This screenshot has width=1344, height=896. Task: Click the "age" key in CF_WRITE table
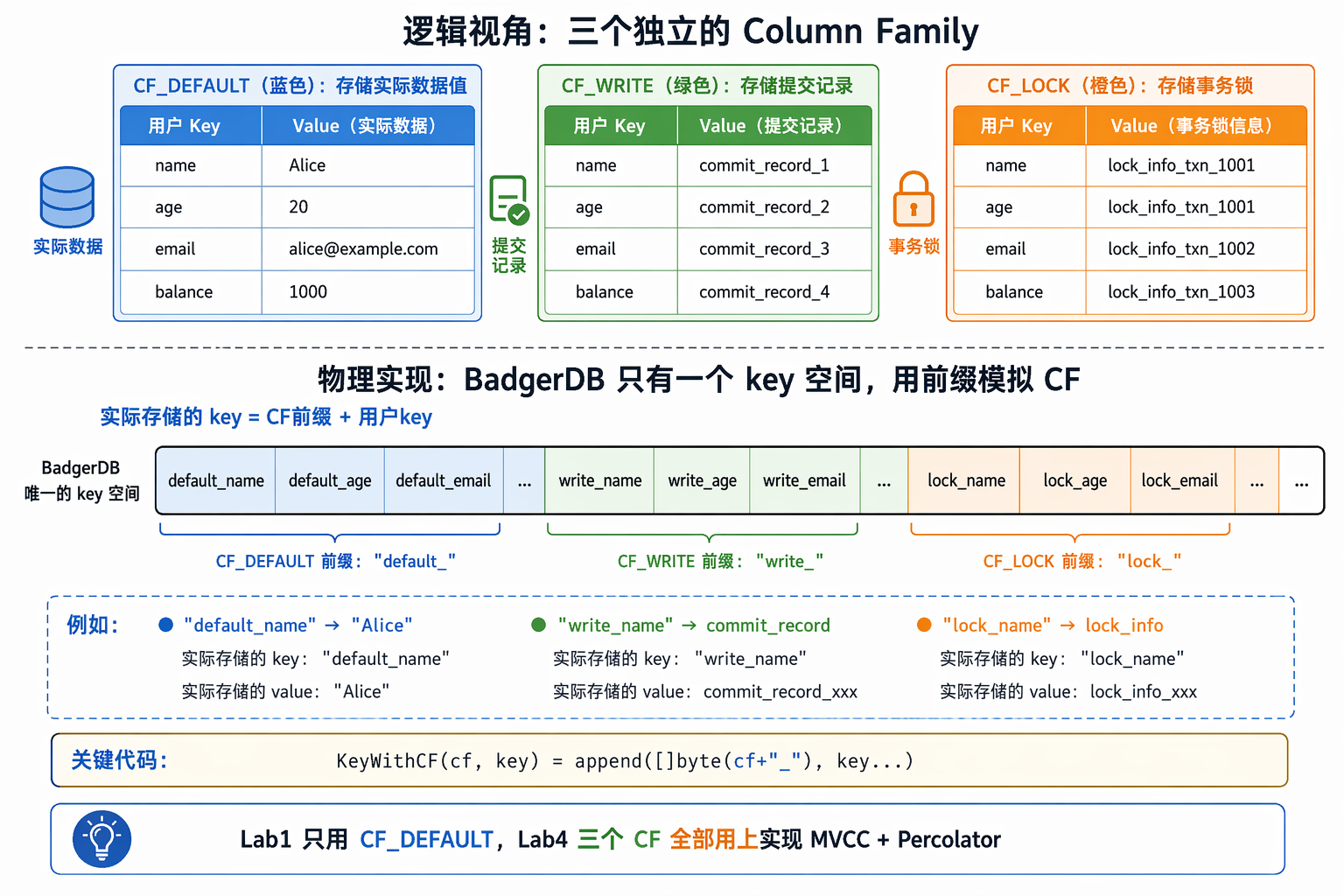(589, 208)
